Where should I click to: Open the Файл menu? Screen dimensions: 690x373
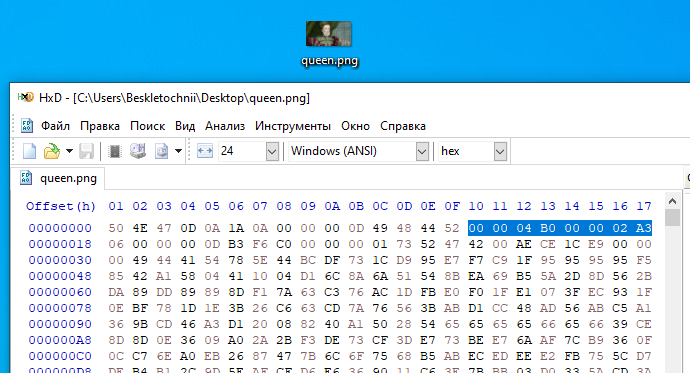click(x=55, y=126)
